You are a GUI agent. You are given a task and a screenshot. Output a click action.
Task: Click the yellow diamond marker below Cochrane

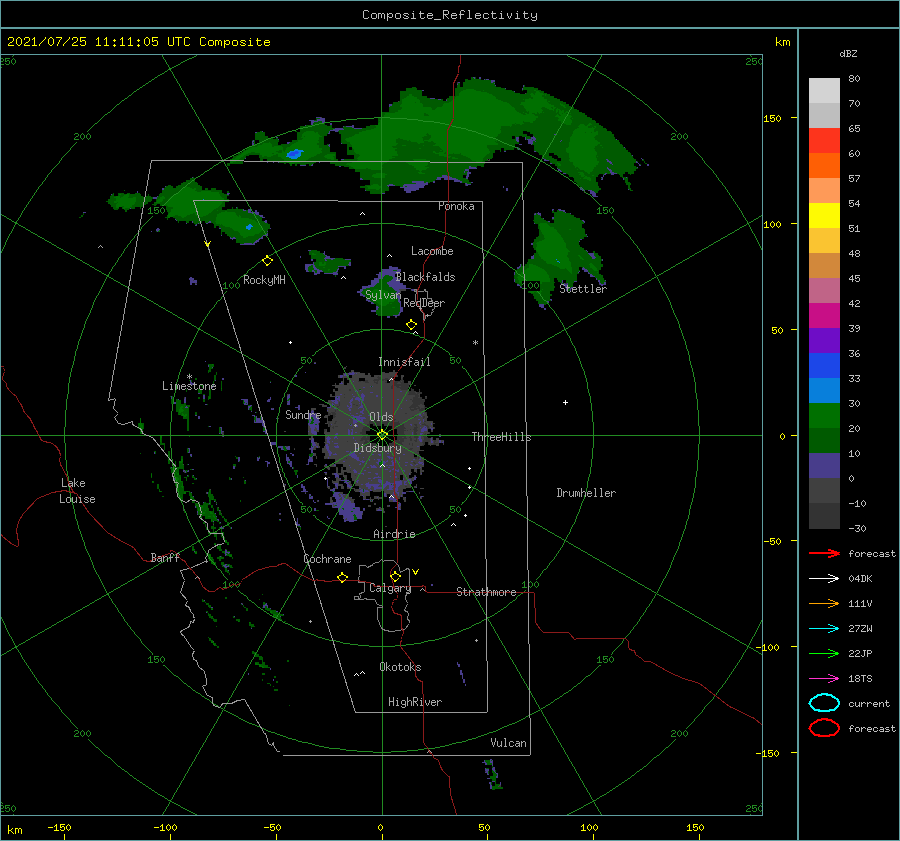click(342, 577)
